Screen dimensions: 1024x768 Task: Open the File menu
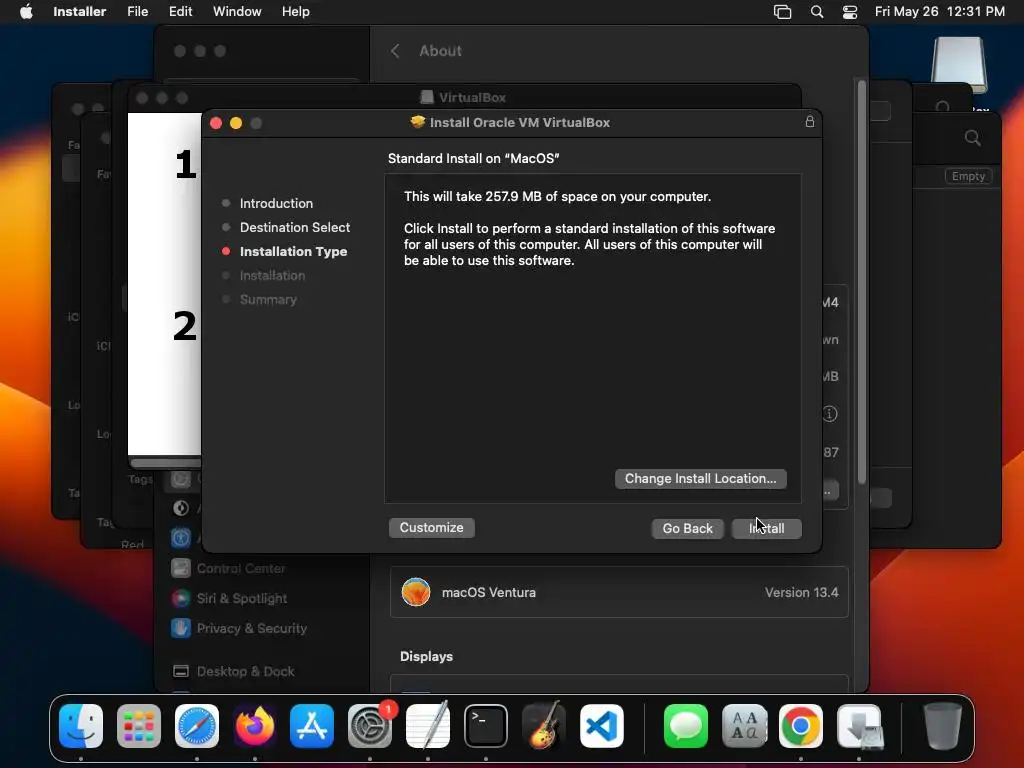(137, 11)
